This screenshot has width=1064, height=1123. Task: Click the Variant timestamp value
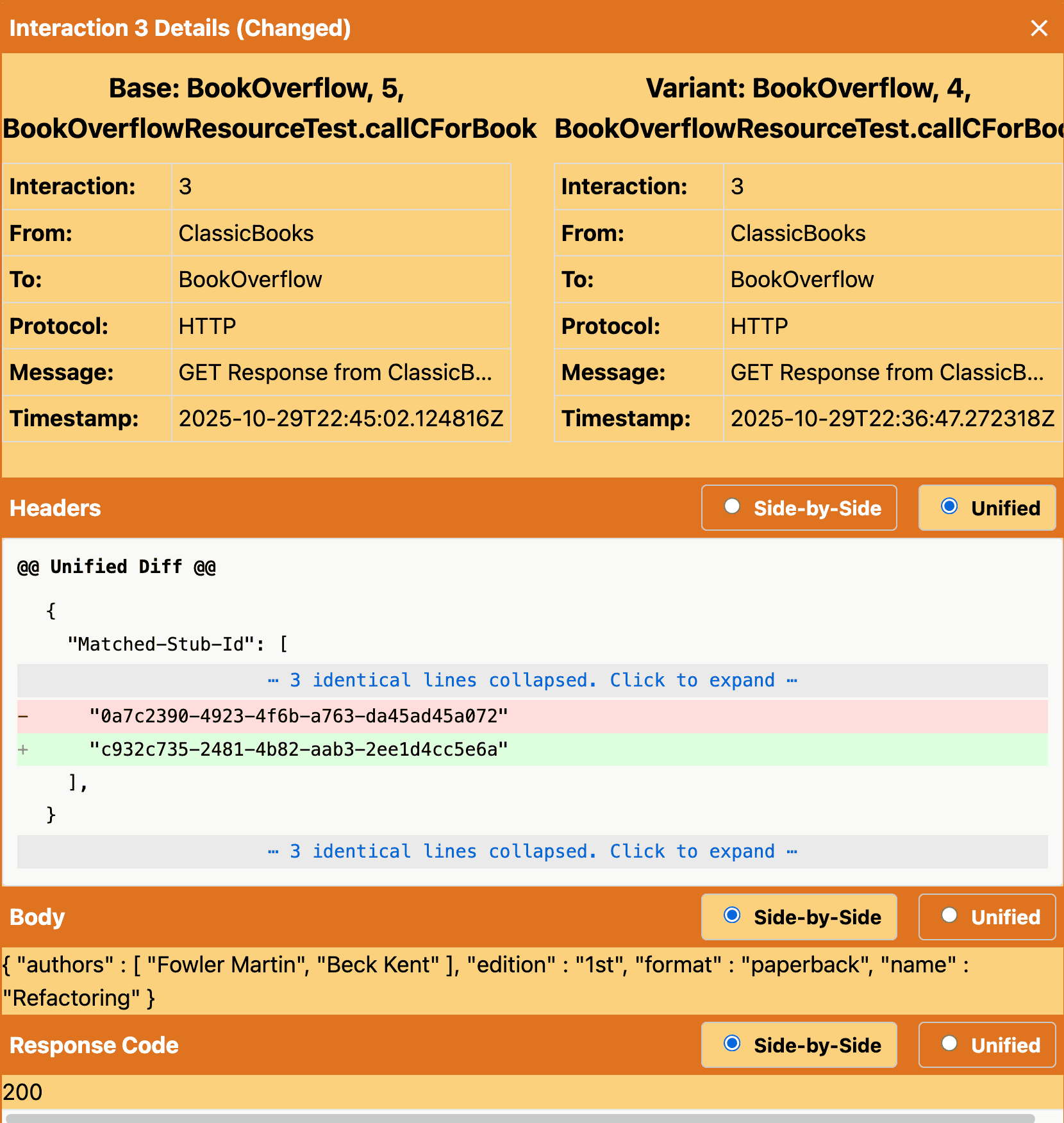tap(892, 419)
